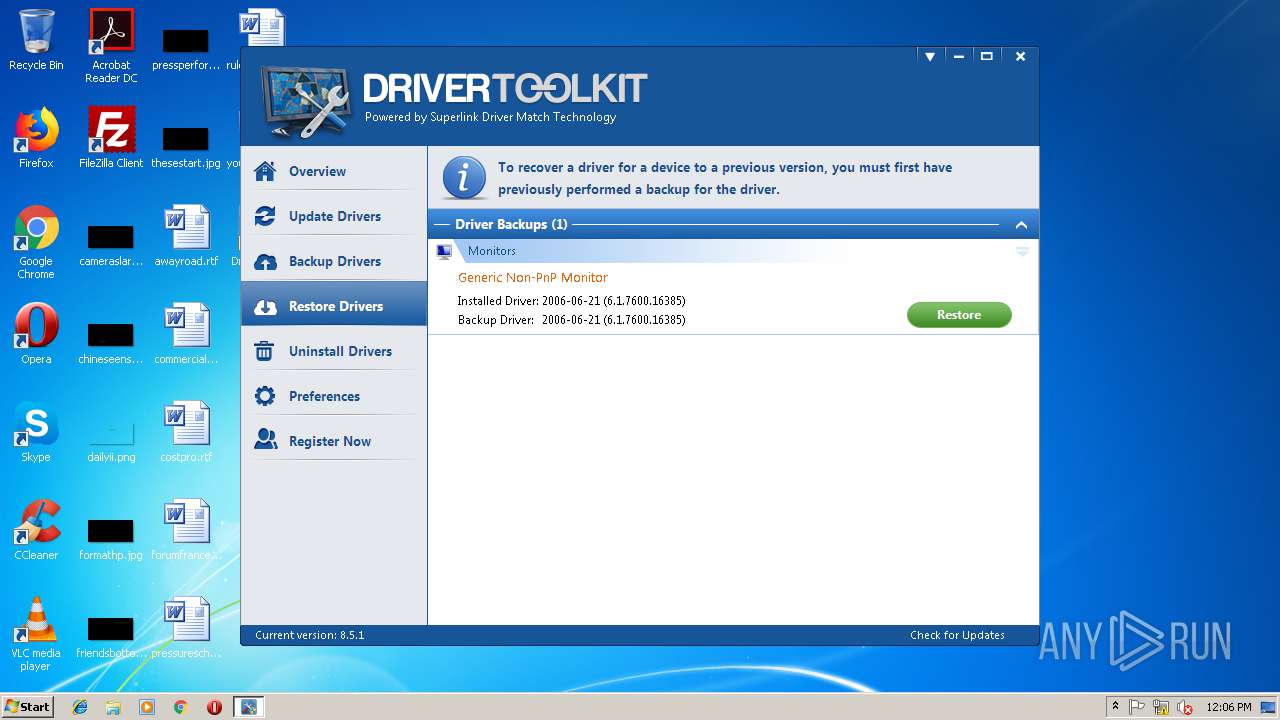The height and width of the screenshot is (720, 1280).
Task: Open chineseens file on desktop
Action: pyautogui.click(x=111, y=343)
